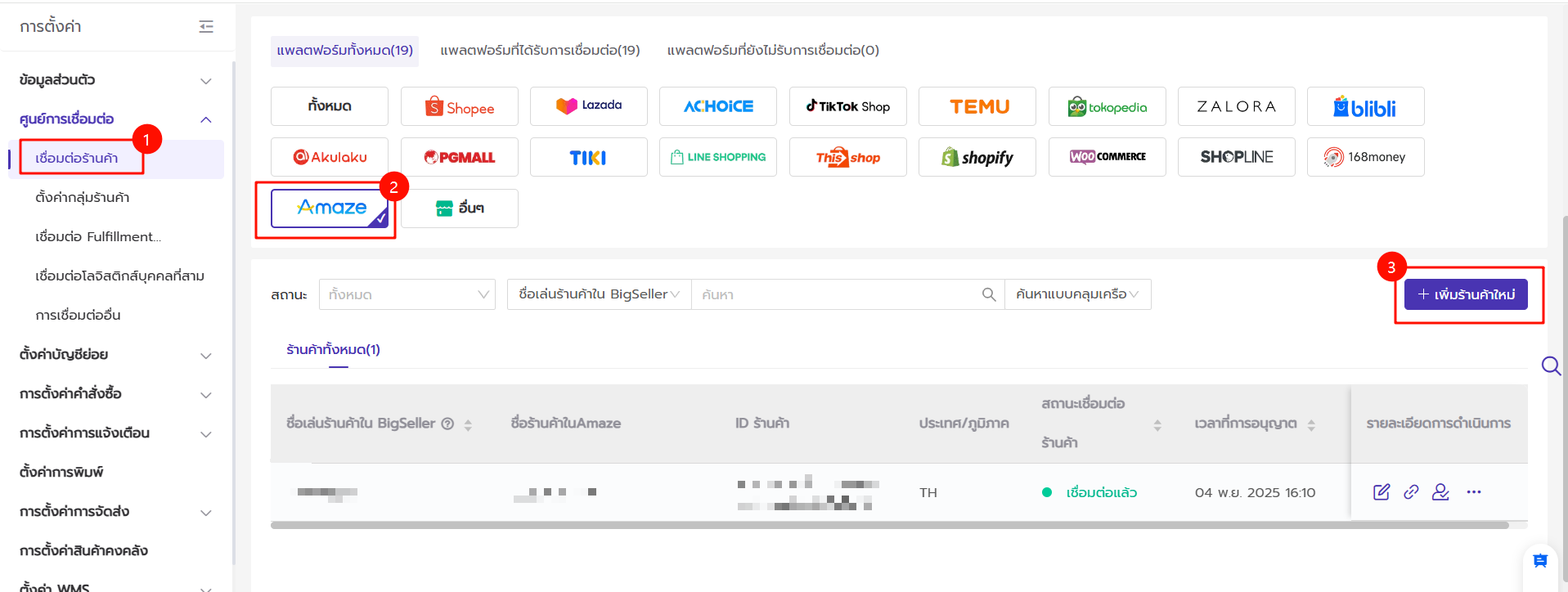Viewport: 1568px width, 592px height.
Task: Click the edit store icon in row
Action: pyautogui.click(x=1382, y=492)
